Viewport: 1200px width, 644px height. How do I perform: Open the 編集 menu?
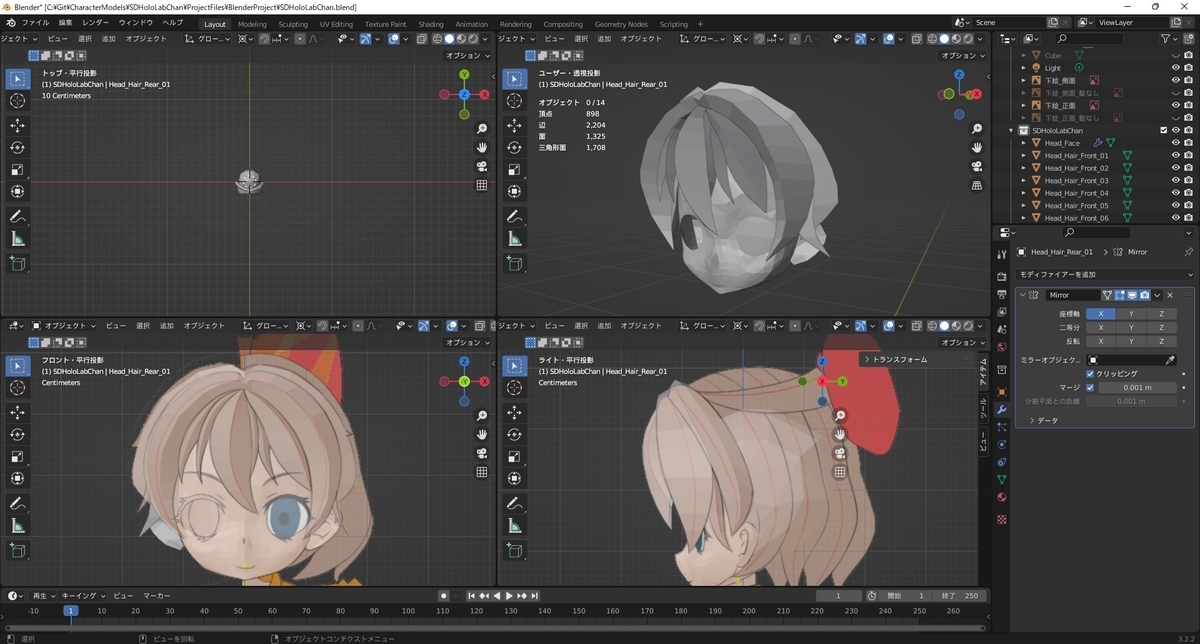click(65, 23)
